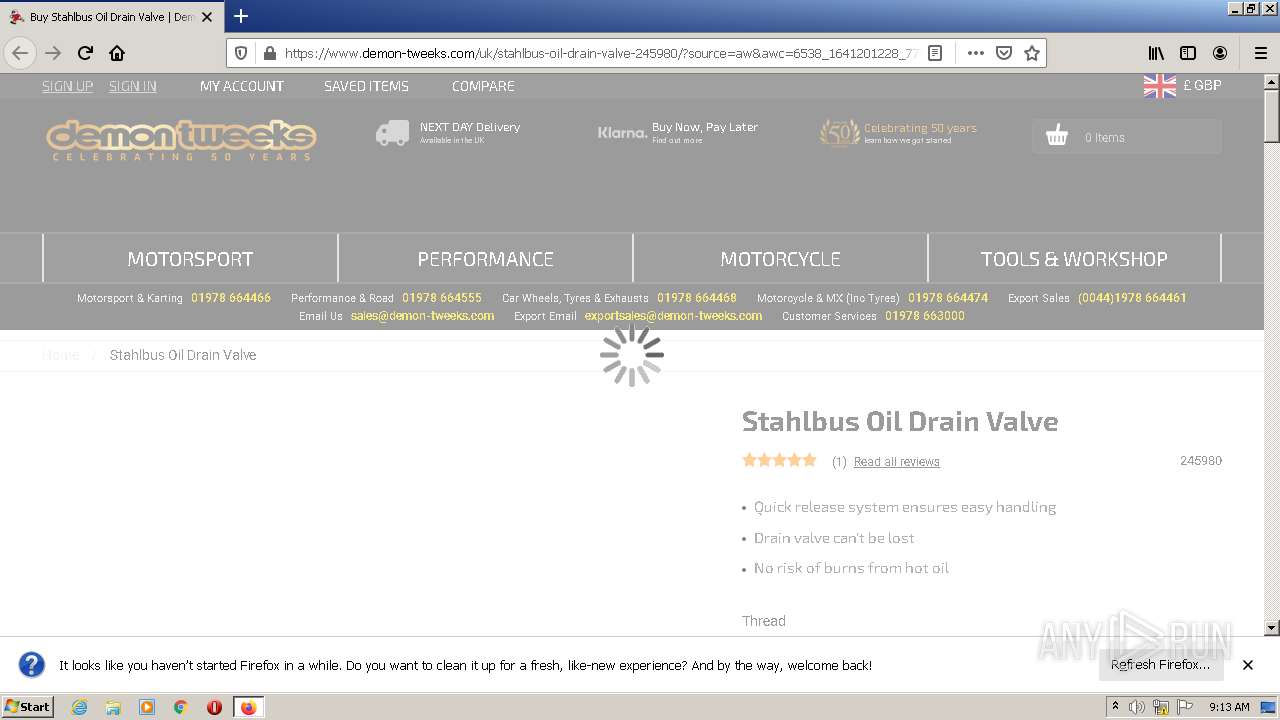Click the Refresh Firefox button
Image resolution: width=1280 pixels, height=720 pixels.
(1161, 665)
